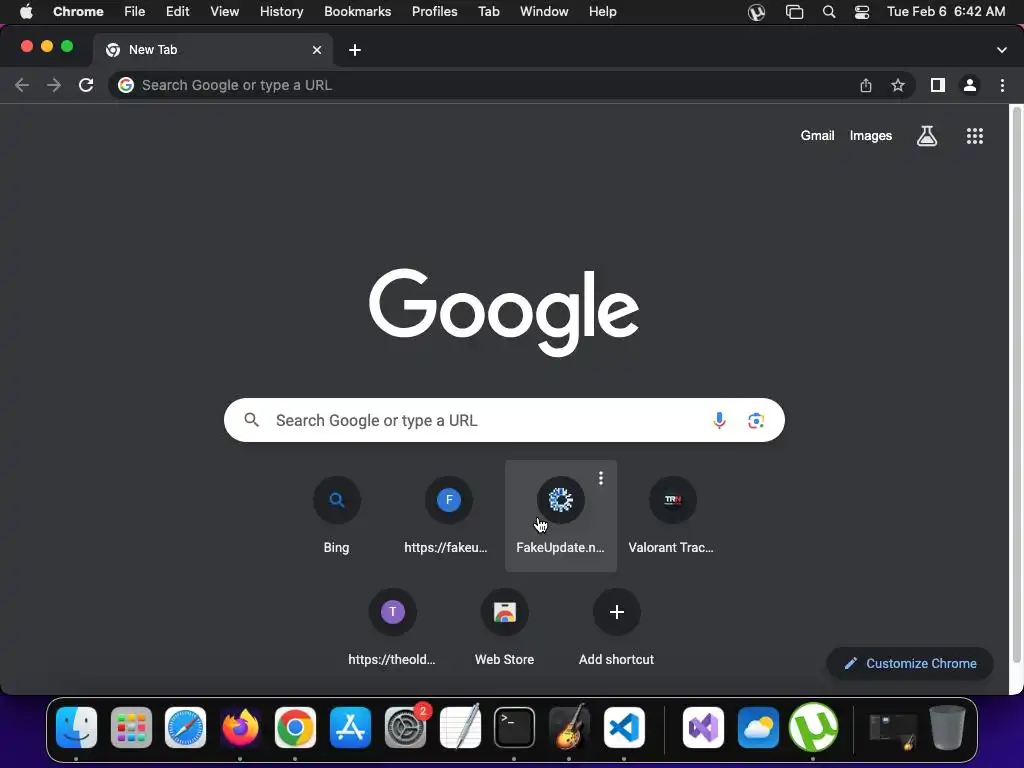Viewport: 1024px width, 768px height.
Task: Launch Safari from the Dock
Action: [x=185, y=728]
